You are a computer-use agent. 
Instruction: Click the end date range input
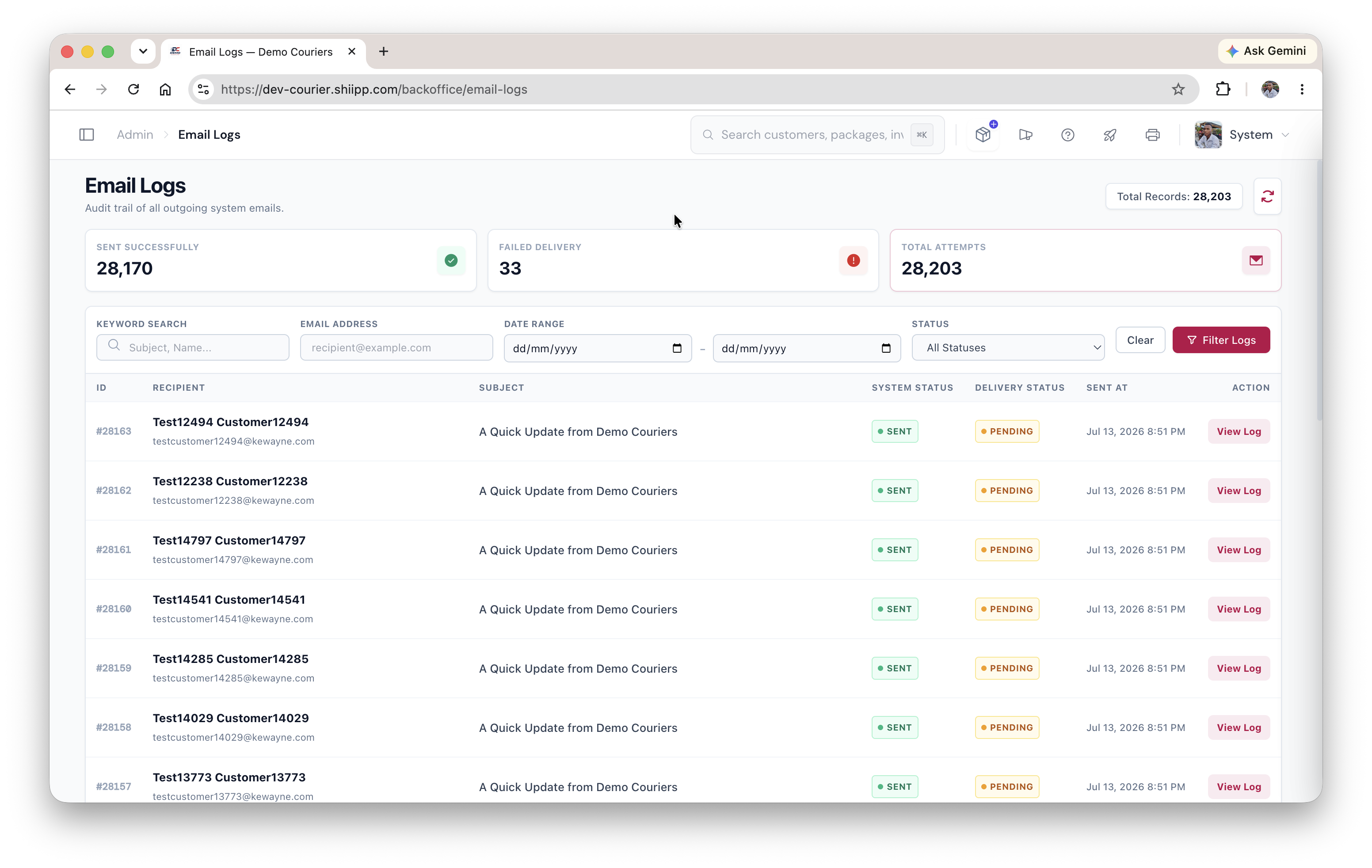[x=807, y=349]
